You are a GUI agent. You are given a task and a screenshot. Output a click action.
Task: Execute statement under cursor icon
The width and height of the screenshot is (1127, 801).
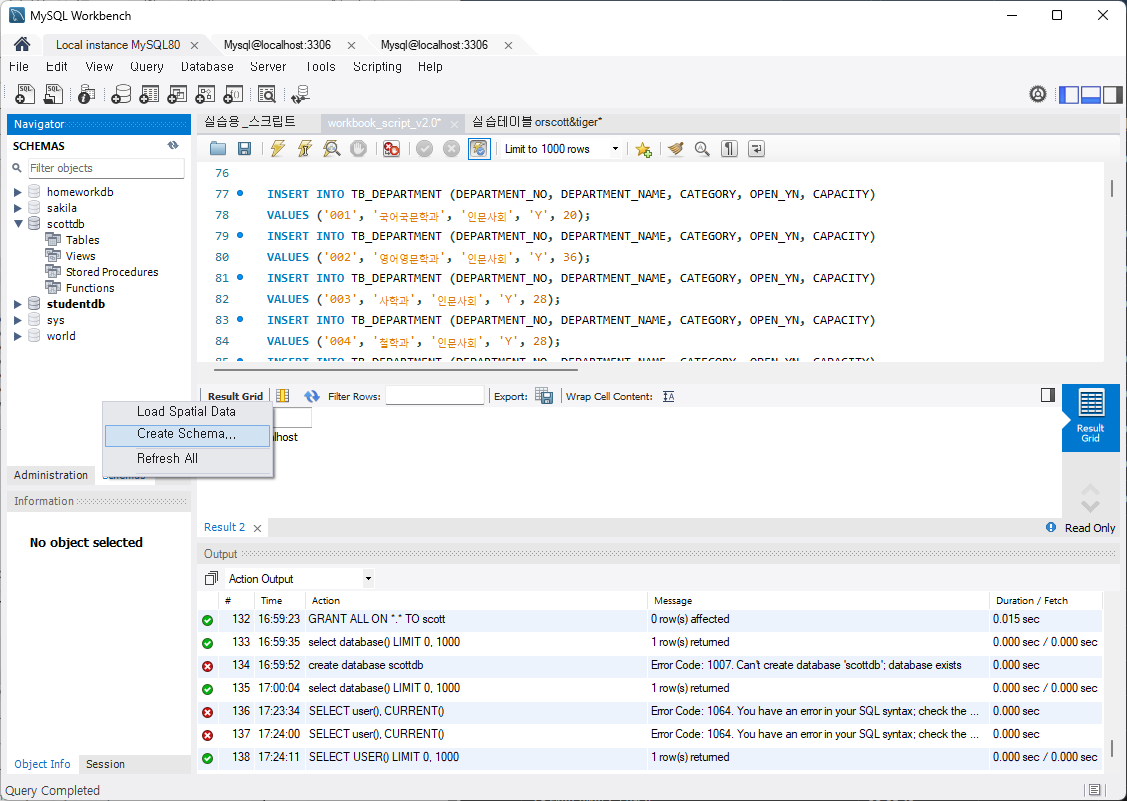(305, 149)
